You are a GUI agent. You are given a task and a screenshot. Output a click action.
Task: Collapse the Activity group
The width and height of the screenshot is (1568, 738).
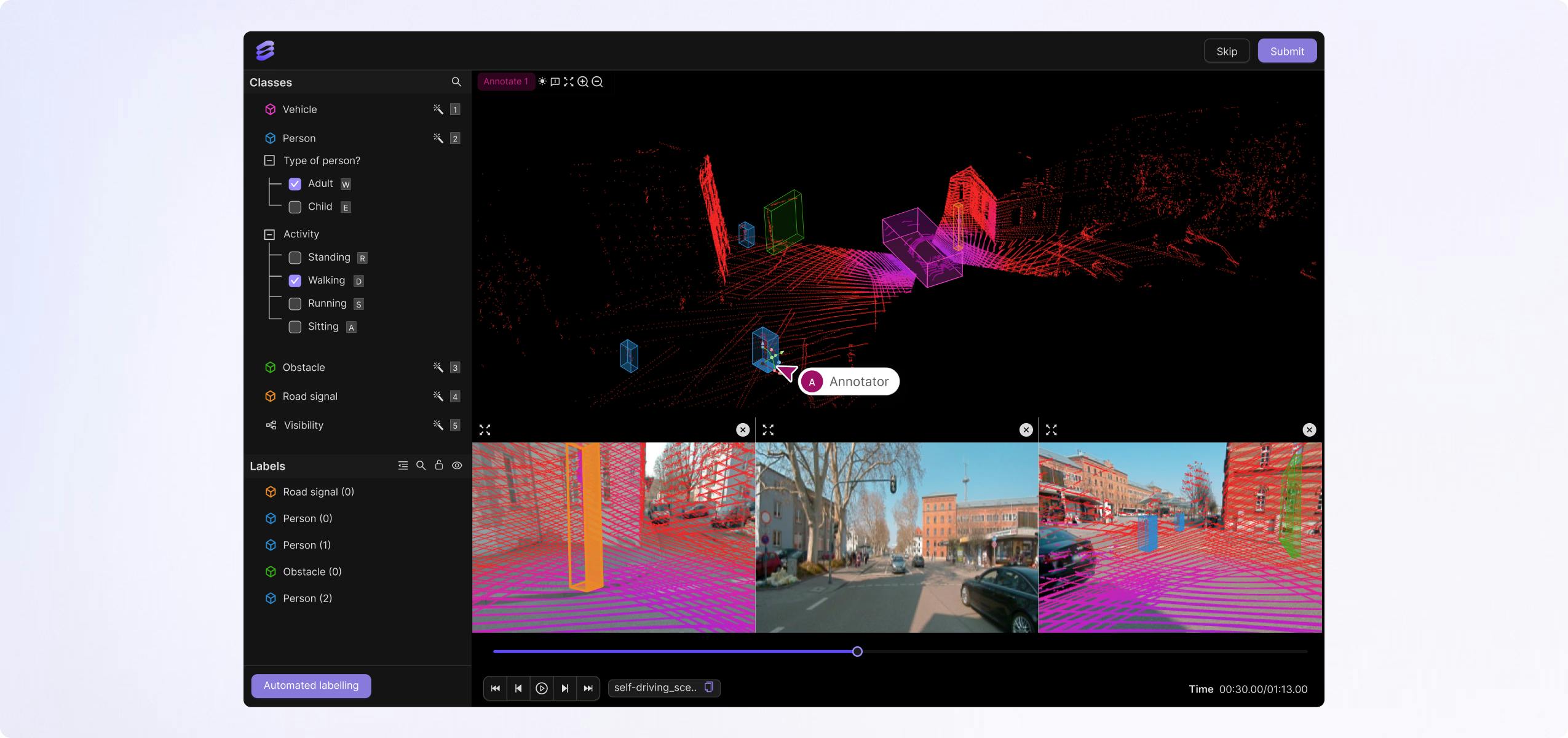[269, 234]
